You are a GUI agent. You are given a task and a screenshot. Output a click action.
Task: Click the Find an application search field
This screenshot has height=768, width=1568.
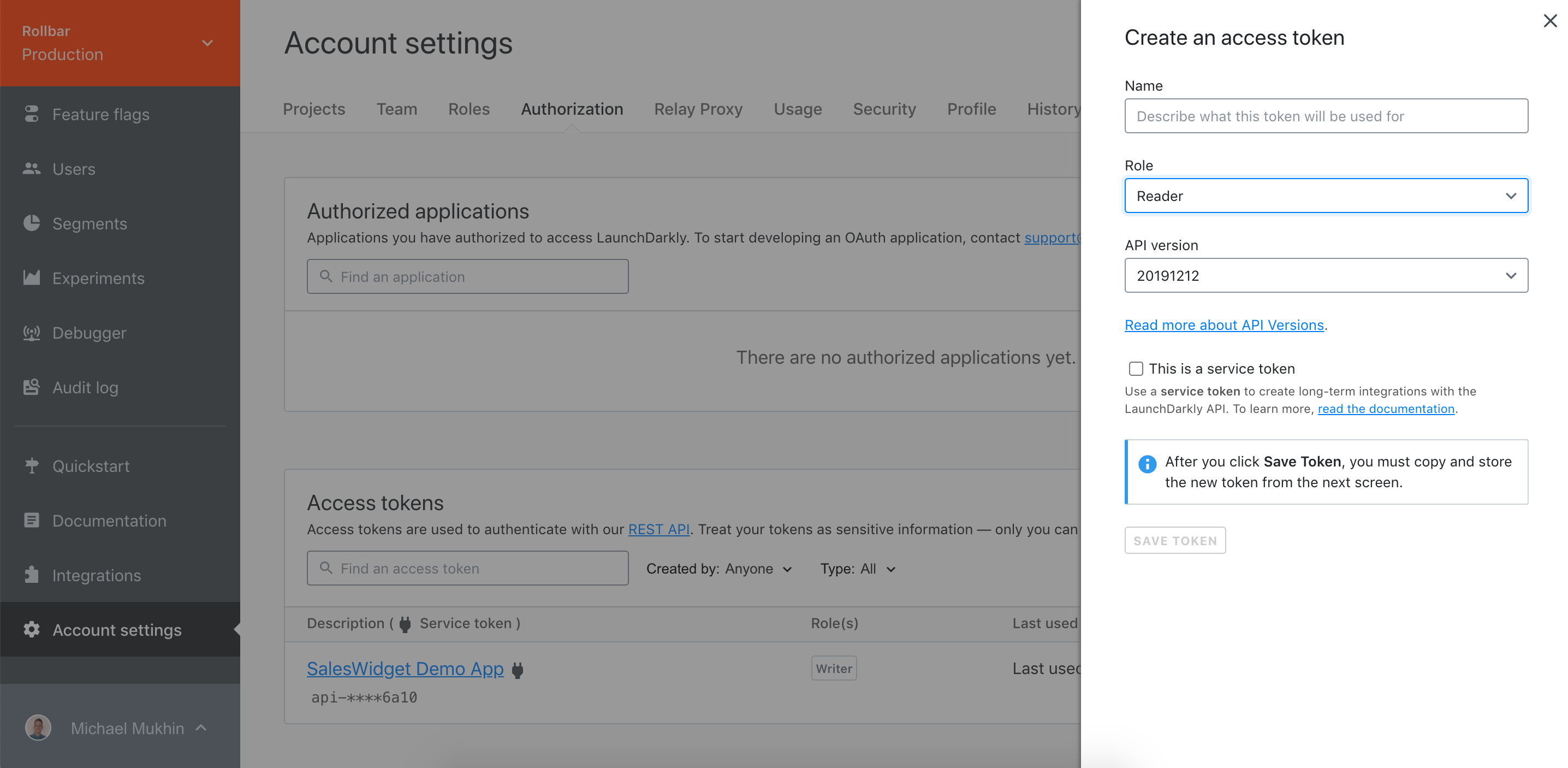467,276
